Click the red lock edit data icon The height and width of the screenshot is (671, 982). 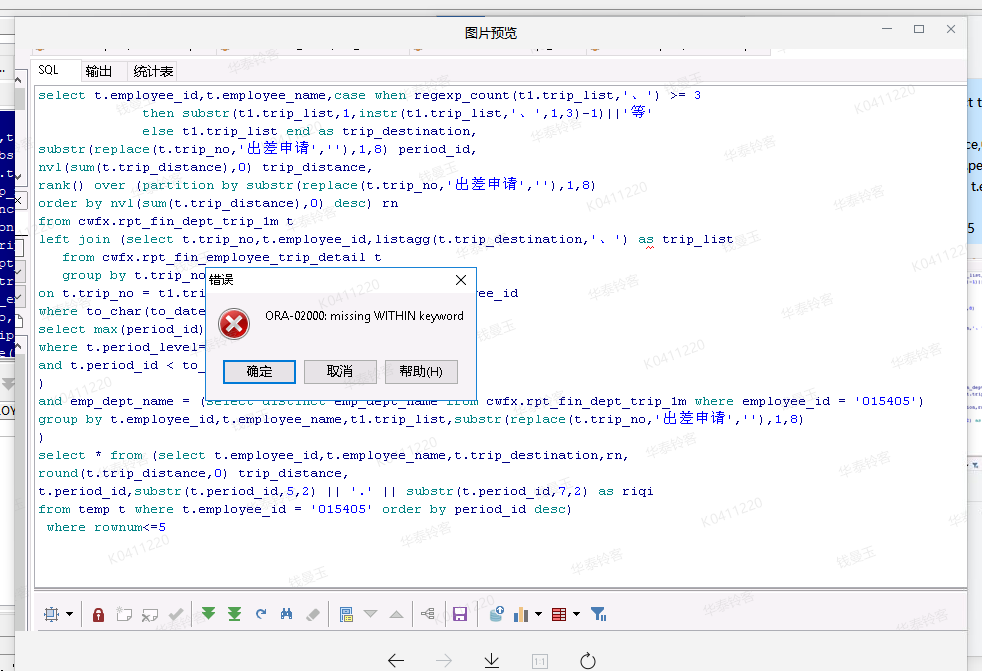pos(98,615)
